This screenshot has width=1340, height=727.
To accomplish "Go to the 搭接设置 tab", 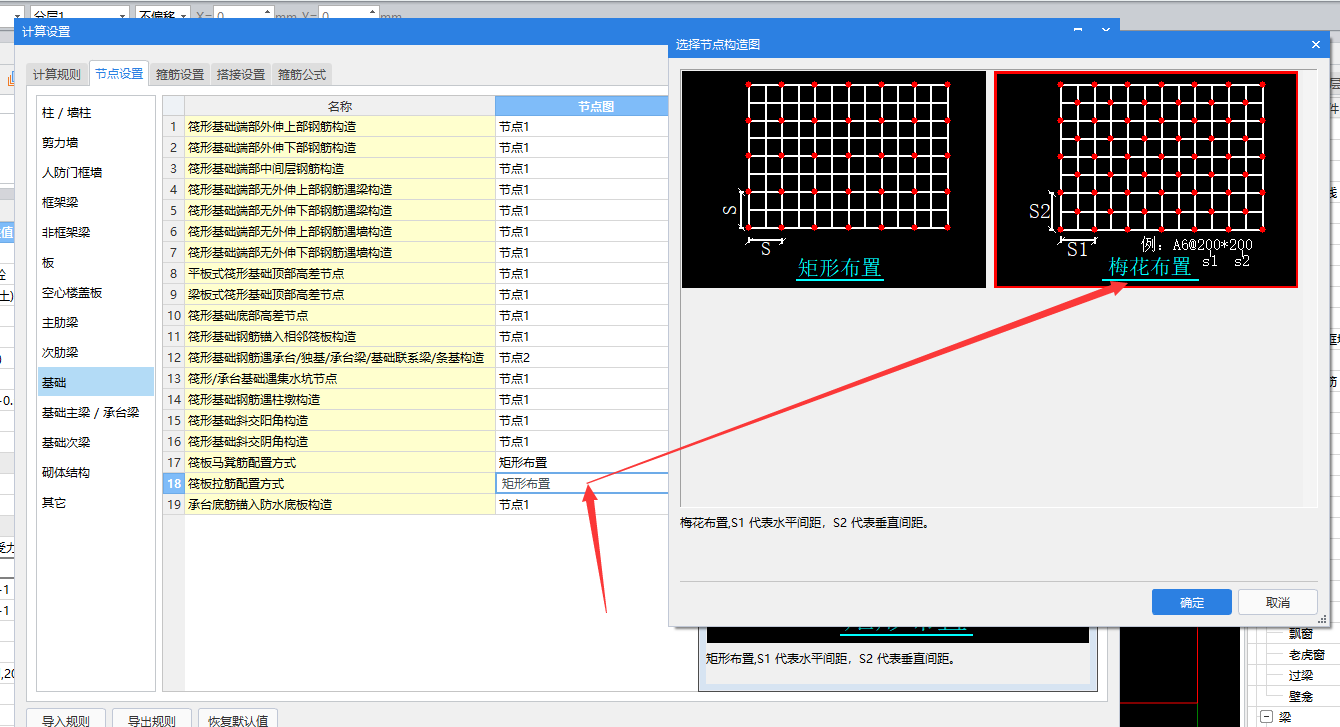I will coord(241,74).
